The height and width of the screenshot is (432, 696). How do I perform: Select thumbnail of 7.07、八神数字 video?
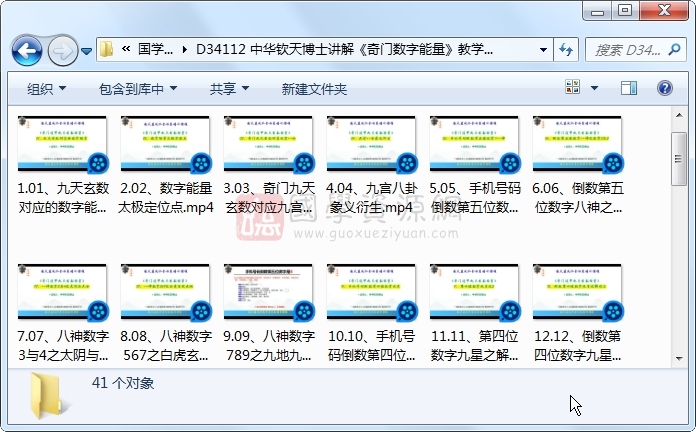point(63,292)
